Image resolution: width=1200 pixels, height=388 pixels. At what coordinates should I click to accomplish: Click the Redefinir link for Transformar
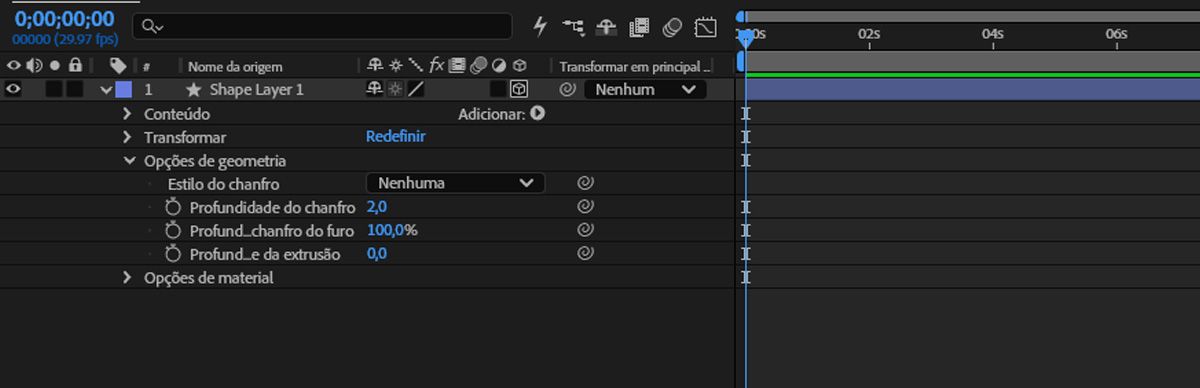point(396,136)
